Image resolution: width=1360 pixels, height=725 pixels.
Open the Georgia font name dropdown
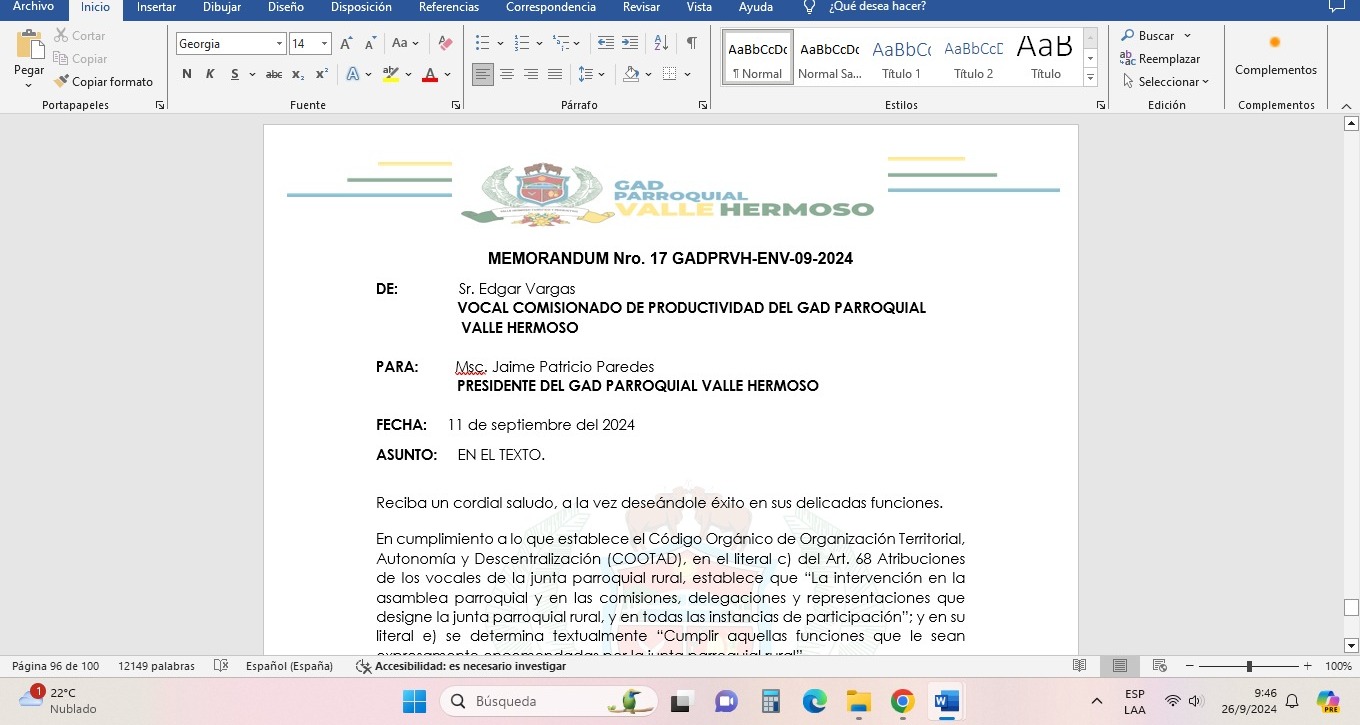280,44
